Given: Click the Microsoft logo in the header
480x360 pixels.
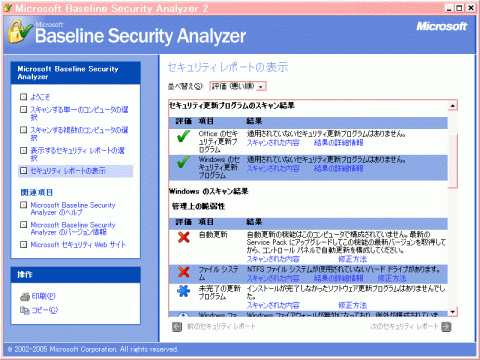Looking at the screenshot, I should point(442,26).
